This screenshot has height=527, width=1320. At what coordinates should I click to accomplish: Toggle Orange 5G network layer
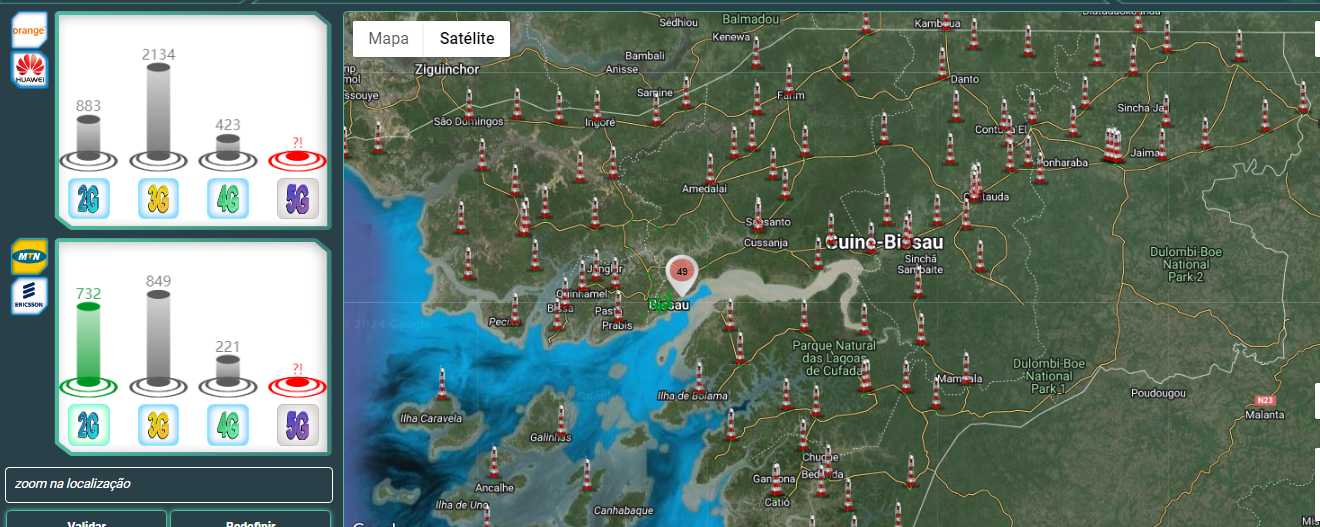click(x=298, y=199)
